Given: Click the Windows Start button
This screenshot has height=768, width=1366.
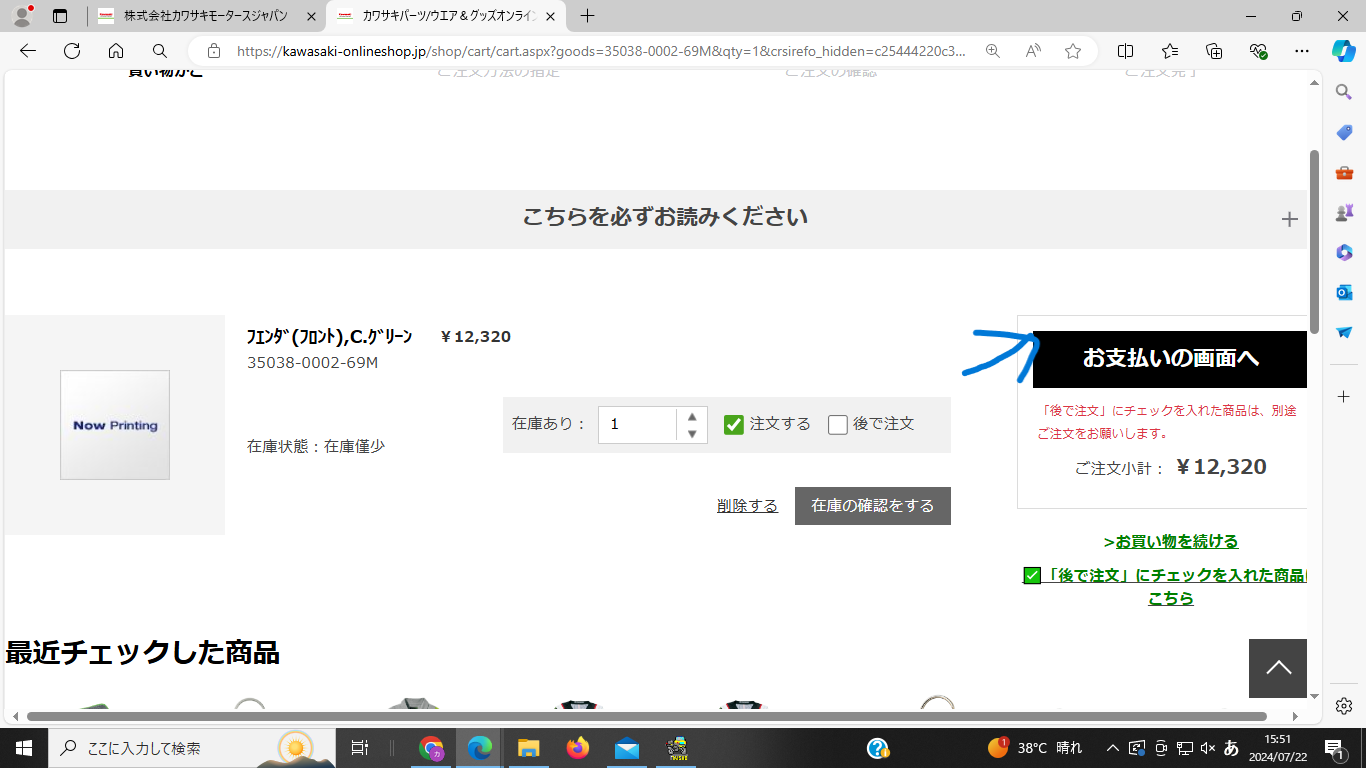Looking at the screenshot, I should coord(24,748).
